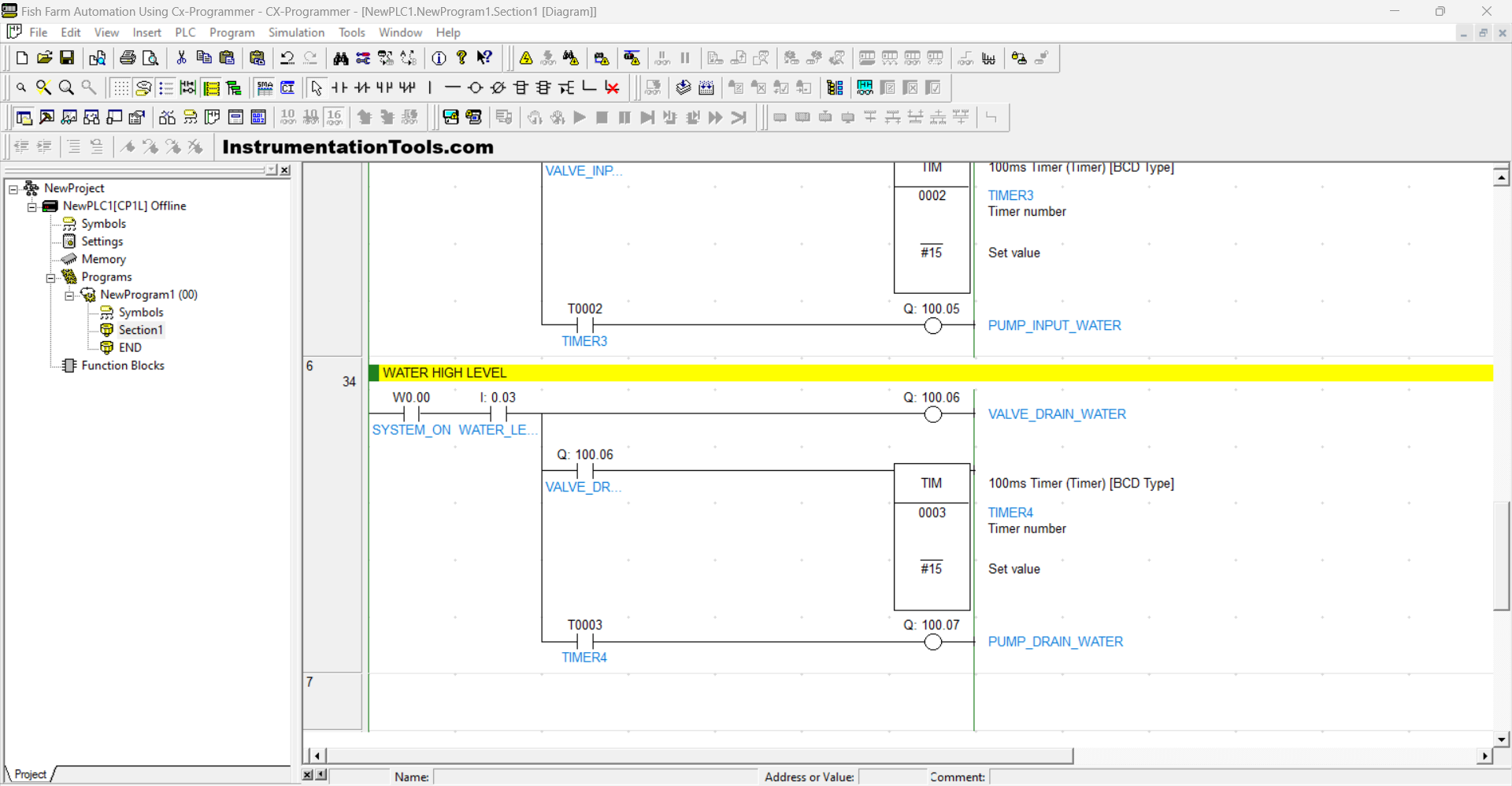Select Settings under NewPLC1
Image resolution: width=1512 pixels, height=786 pixels.
tap(102, 241)
